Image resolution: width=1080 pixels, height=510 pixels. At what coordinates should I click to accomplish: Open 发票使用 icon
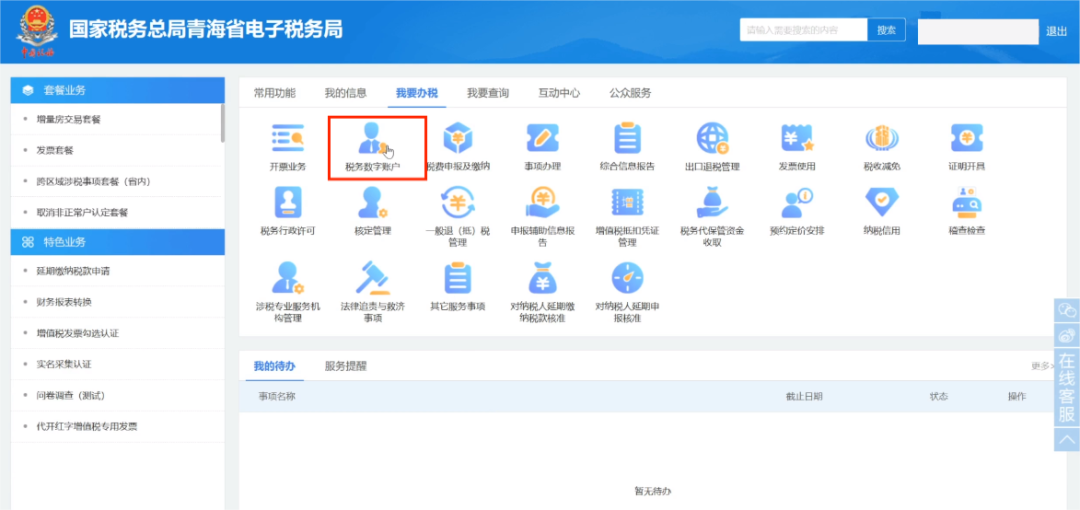coord(797,139)
